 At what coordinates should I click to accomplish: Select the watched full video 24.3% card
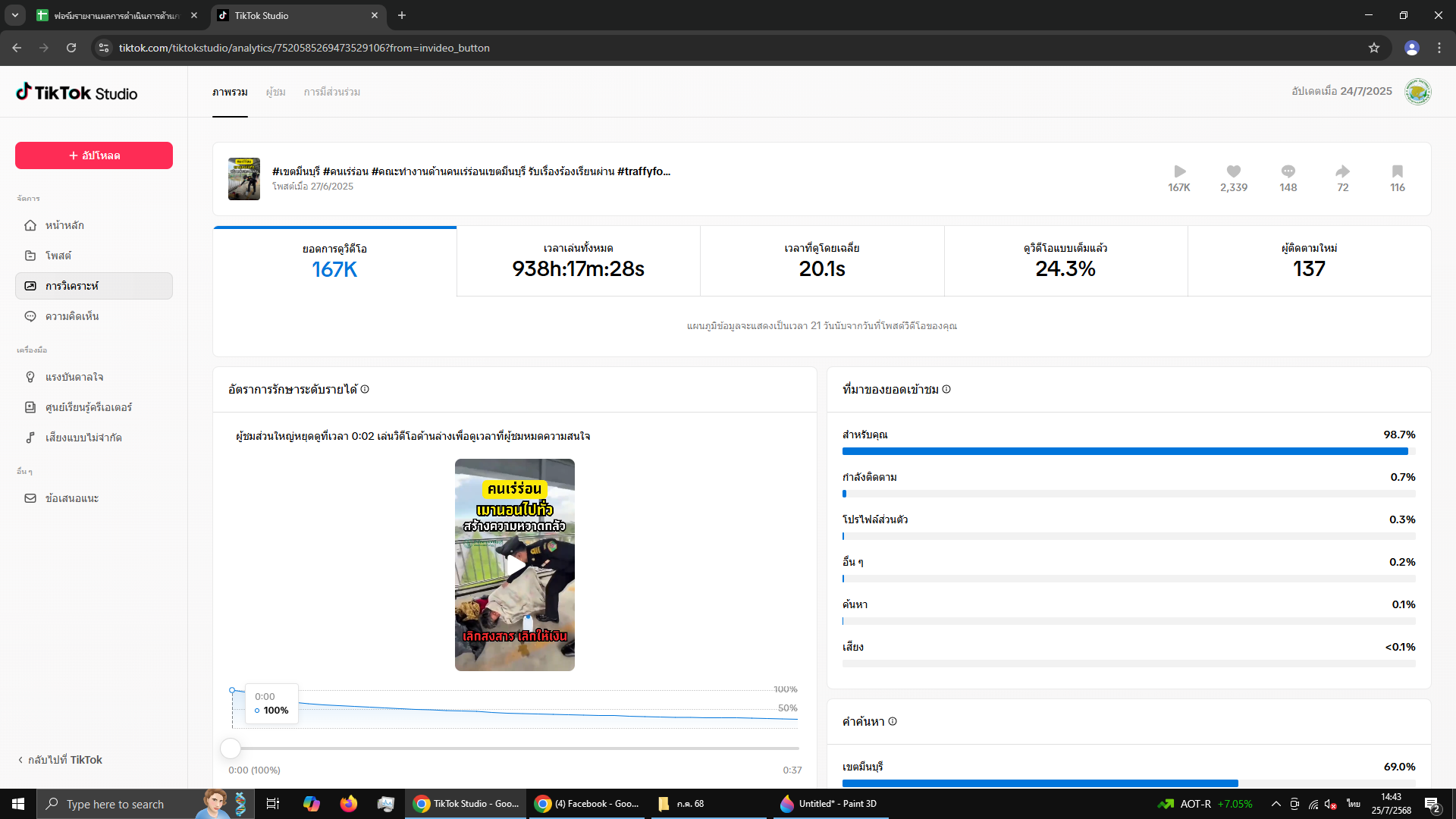click(1065, 261)
